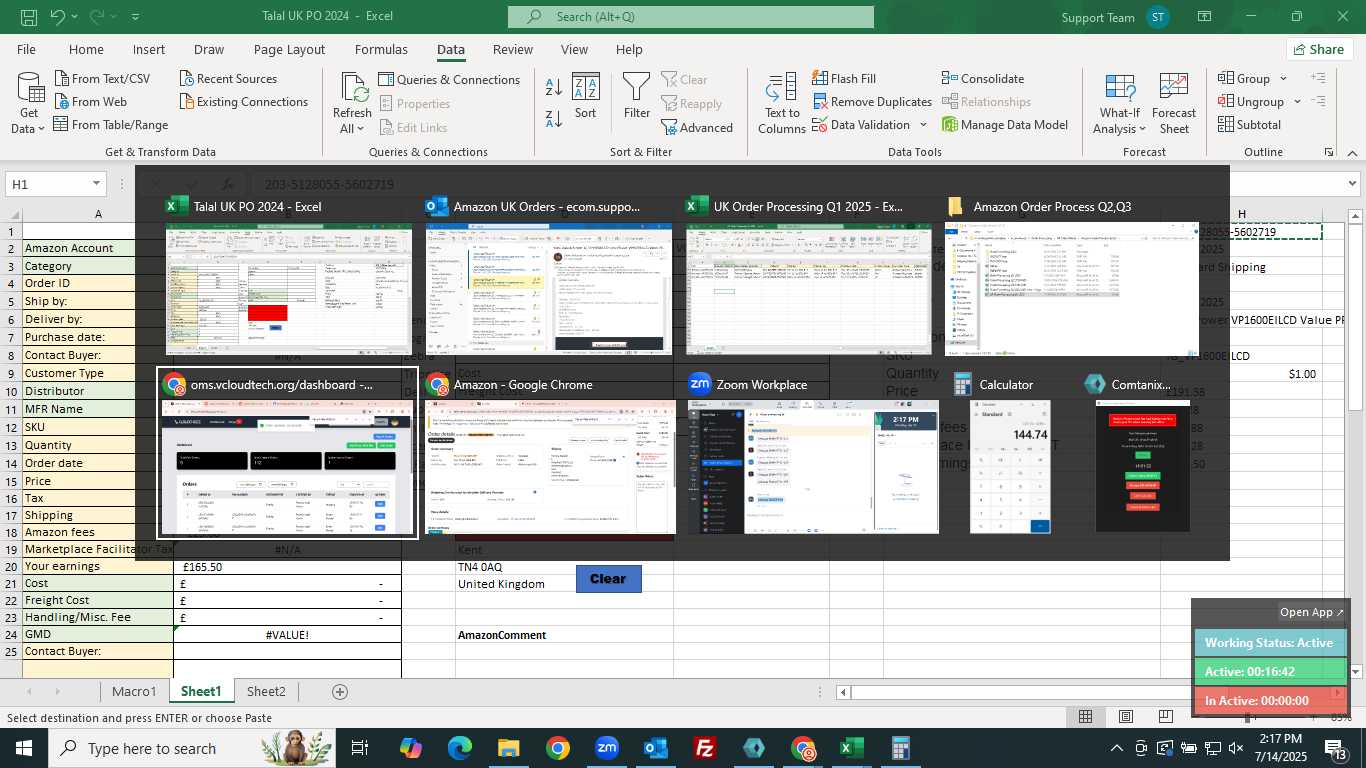Image resolution: width=1366 pixels, height=768 pixels.
Task: Click the blue Clear button on sheet
Action: coord(608,579)
